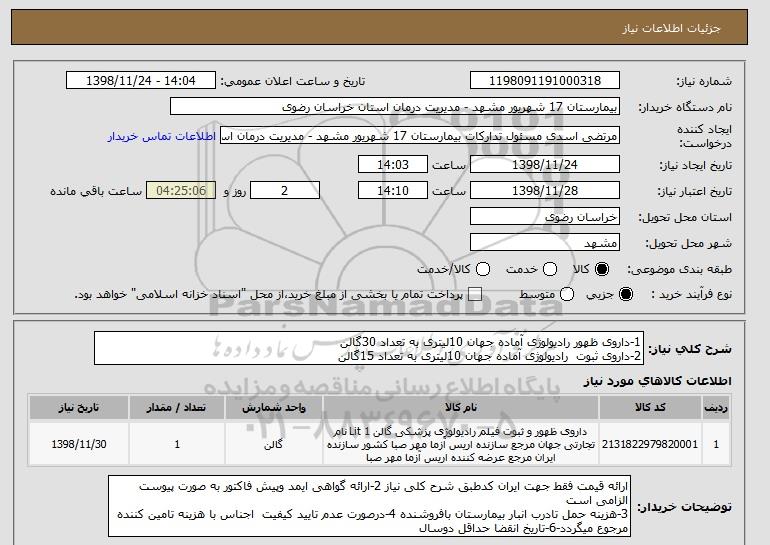Click the validity time field 14:10

393,191
